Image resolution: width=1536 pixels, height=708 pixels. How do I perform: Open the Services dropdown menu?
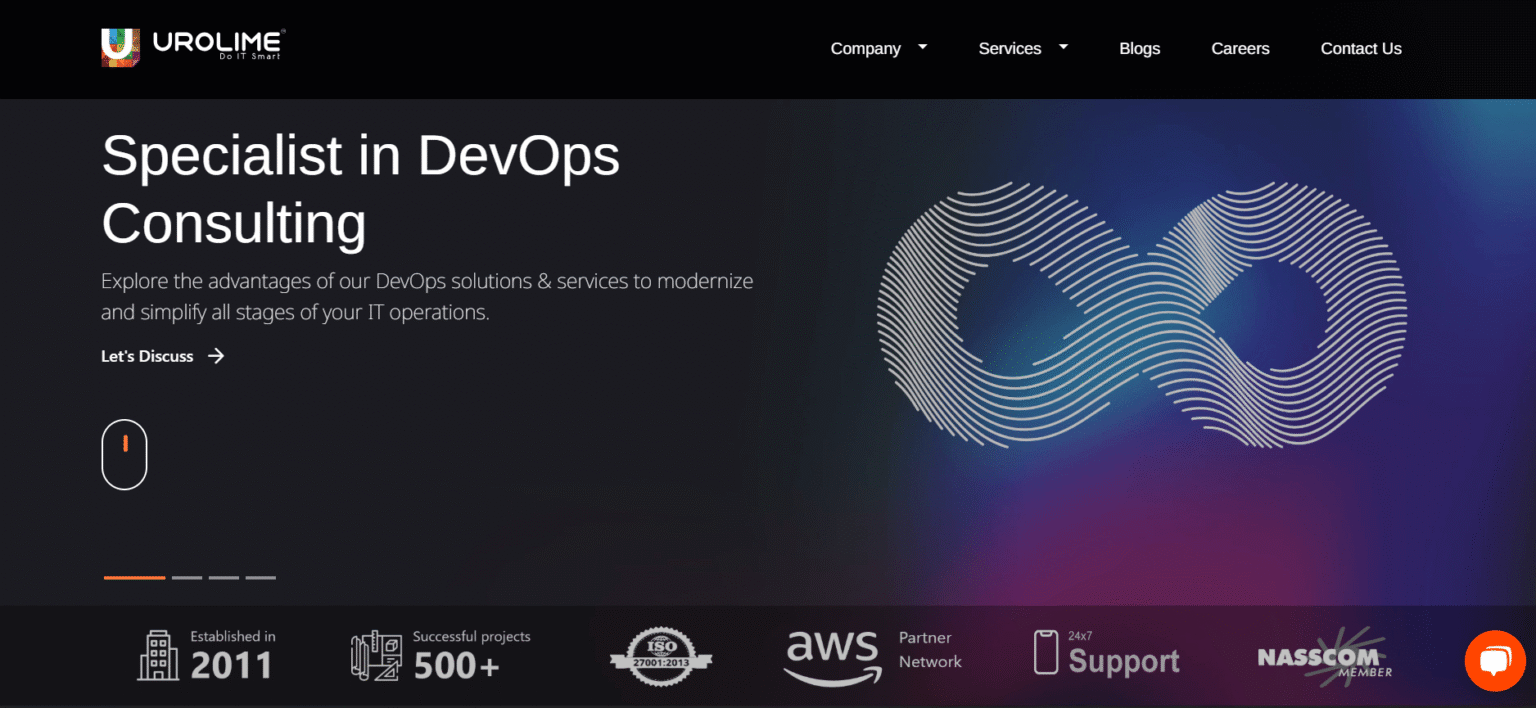pos(1010,48)
